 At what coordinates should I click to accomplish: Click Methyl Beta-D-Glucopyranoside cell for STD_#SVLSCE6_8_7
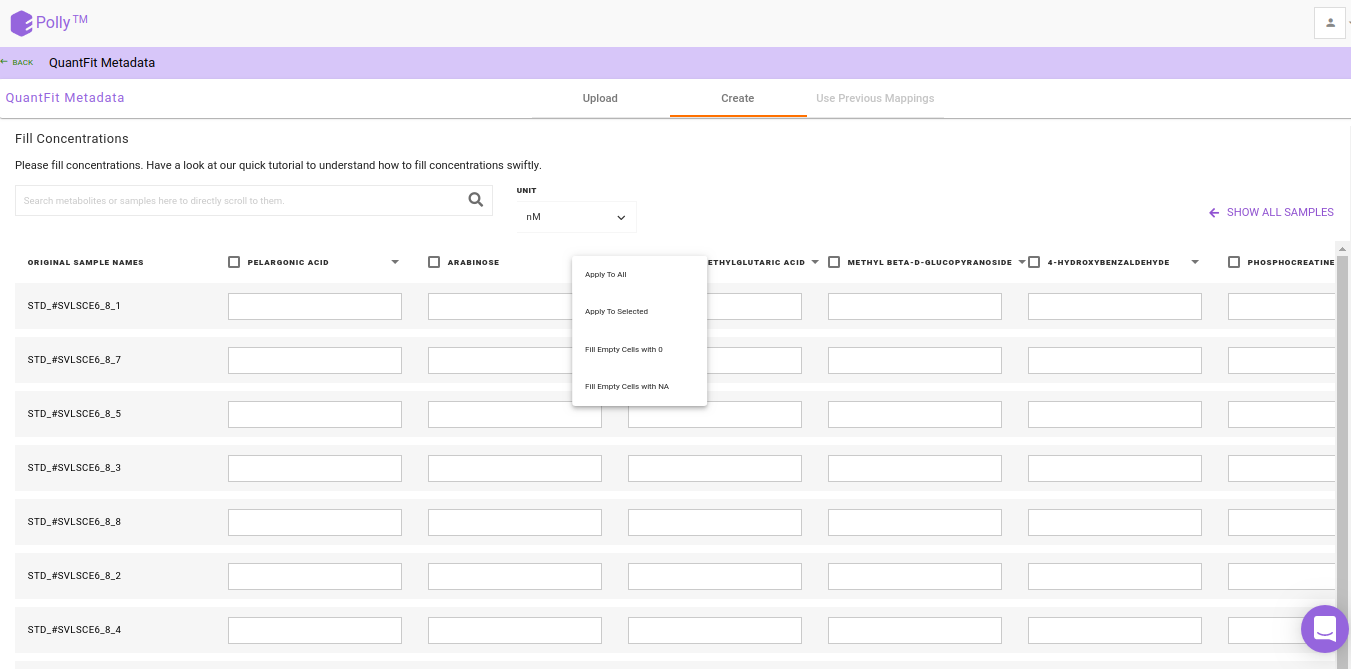pyautogui.click(x=915, y=360)
